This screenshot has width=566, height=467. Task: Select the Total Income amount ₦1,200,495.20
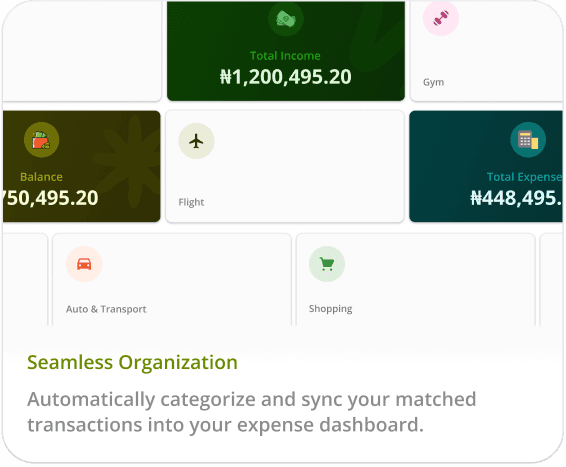point(286,77)
